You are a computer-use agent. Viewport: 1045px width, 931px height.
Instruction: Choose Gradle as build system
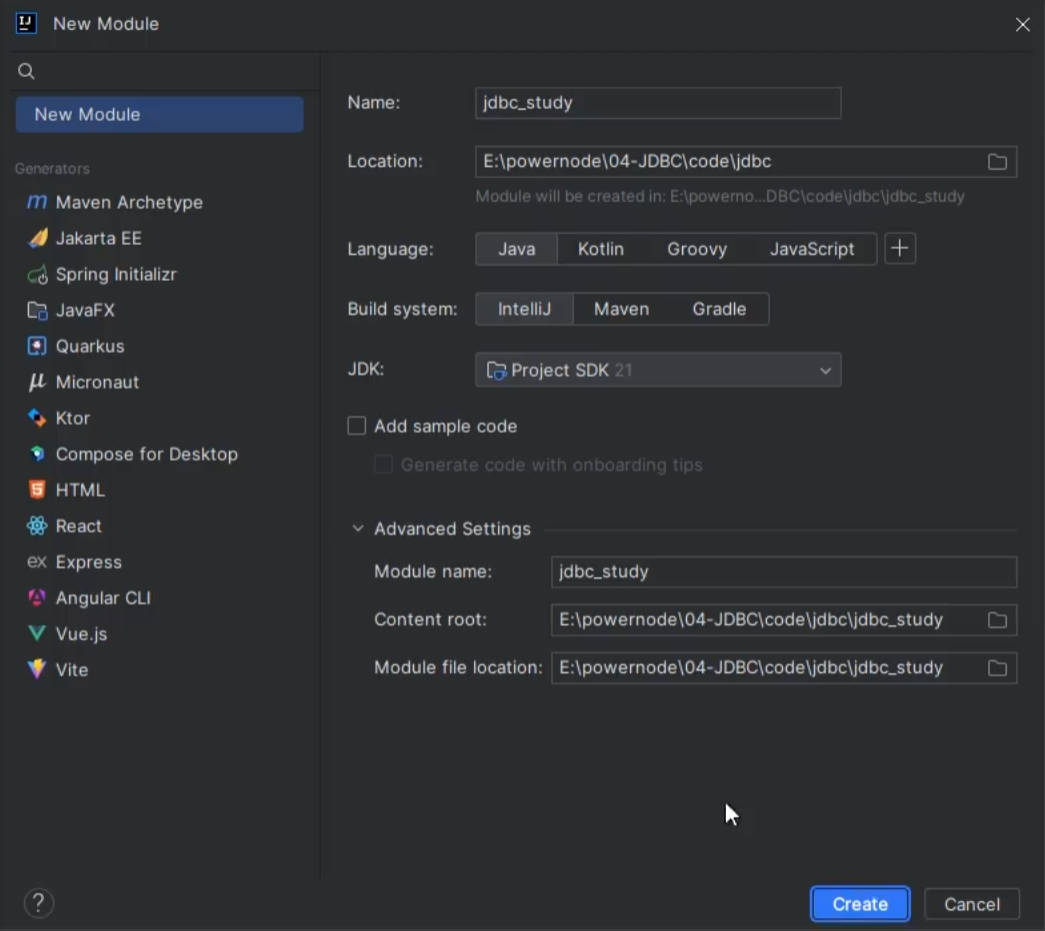pos(719,309)
